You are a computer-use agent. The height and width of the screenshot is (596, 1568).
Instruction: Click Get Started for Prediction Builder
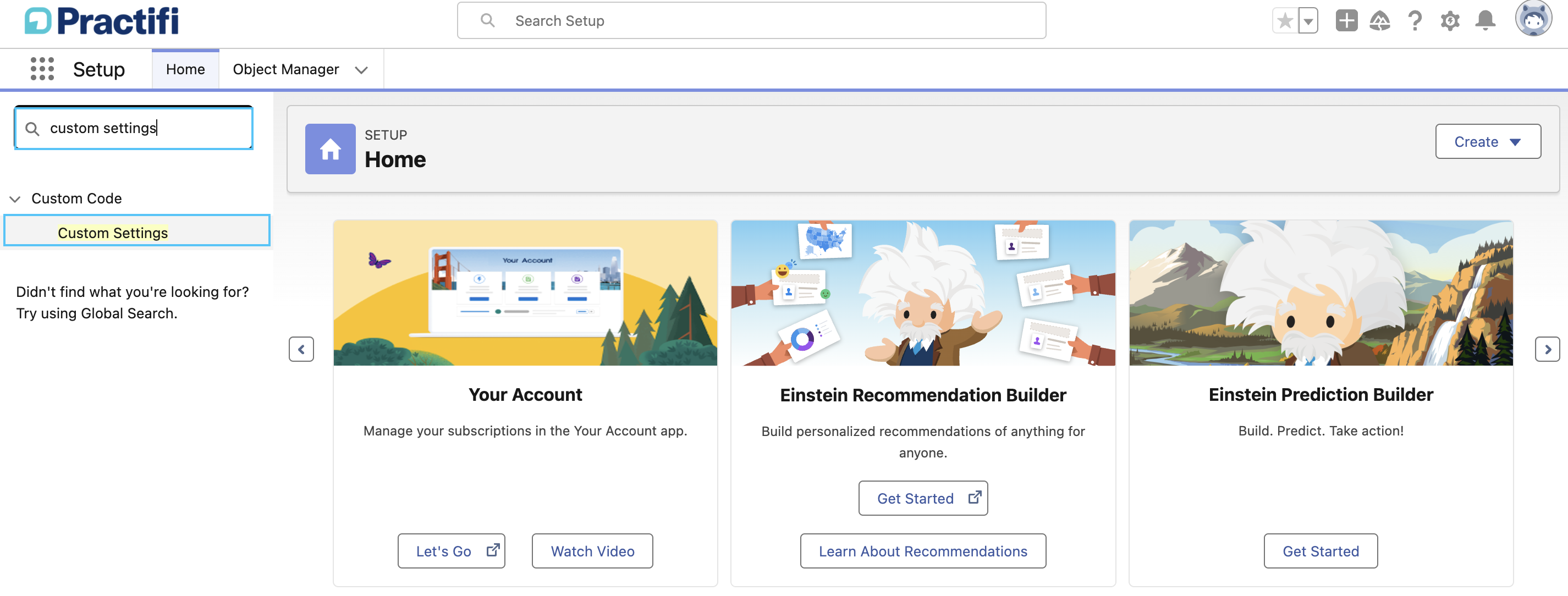pyautogui.click(x=1321, y=551)
